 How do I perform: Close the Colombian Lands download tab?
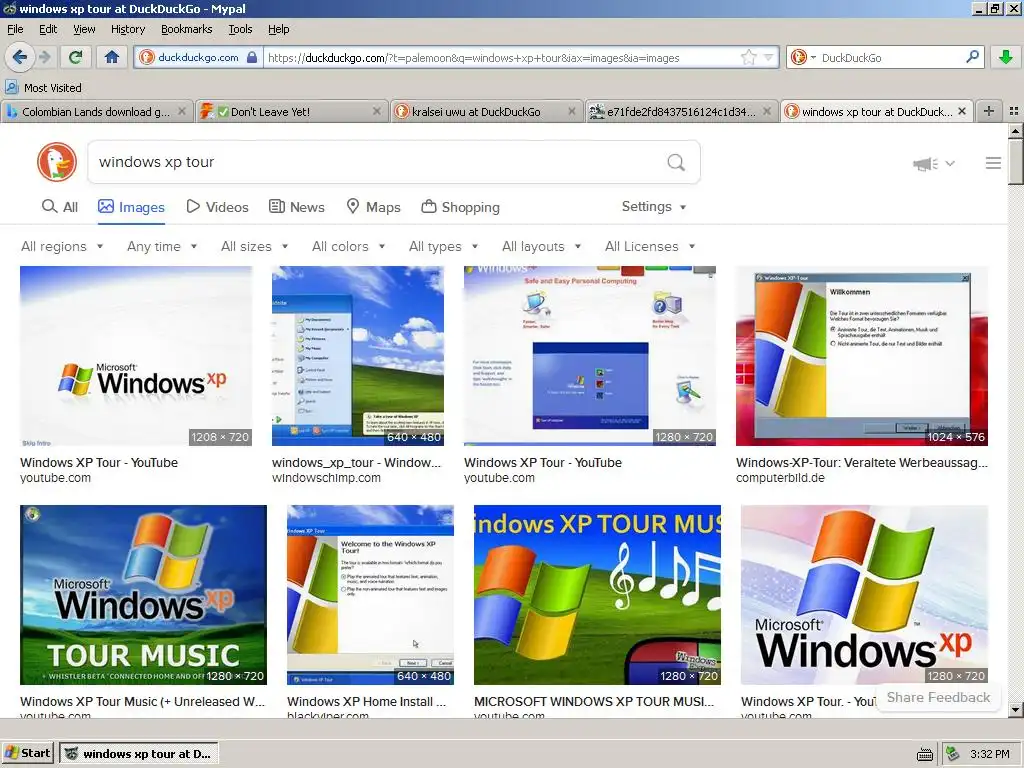click(182, 112)
